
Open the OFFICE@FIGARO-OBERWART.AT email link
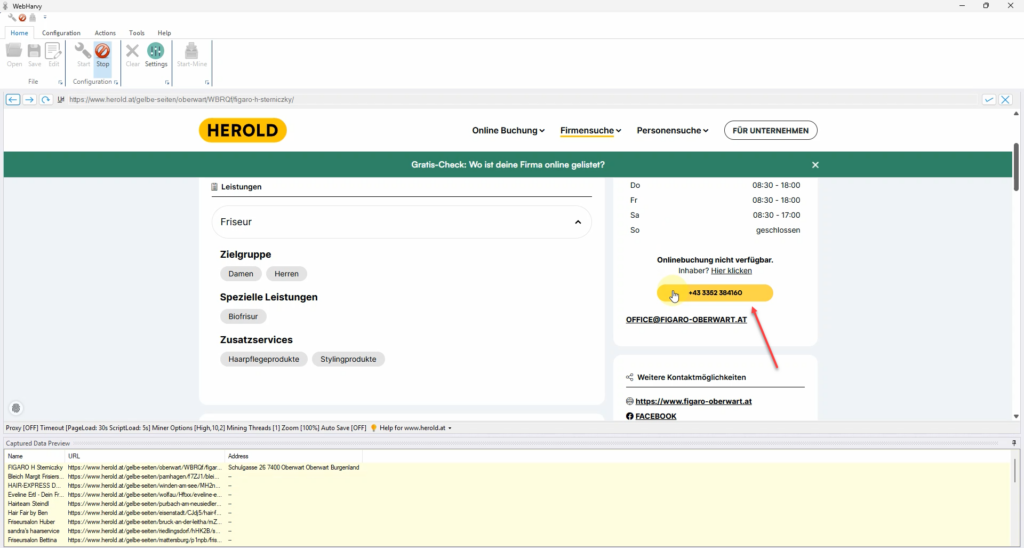[686, 319]
